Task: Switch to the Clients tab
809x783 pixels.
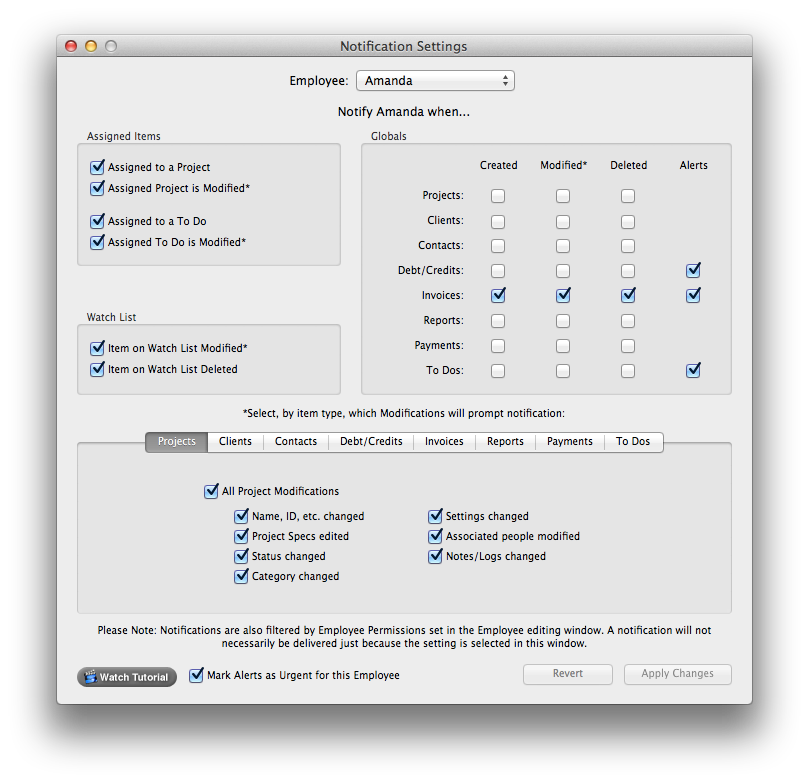Action: (234, 441)
